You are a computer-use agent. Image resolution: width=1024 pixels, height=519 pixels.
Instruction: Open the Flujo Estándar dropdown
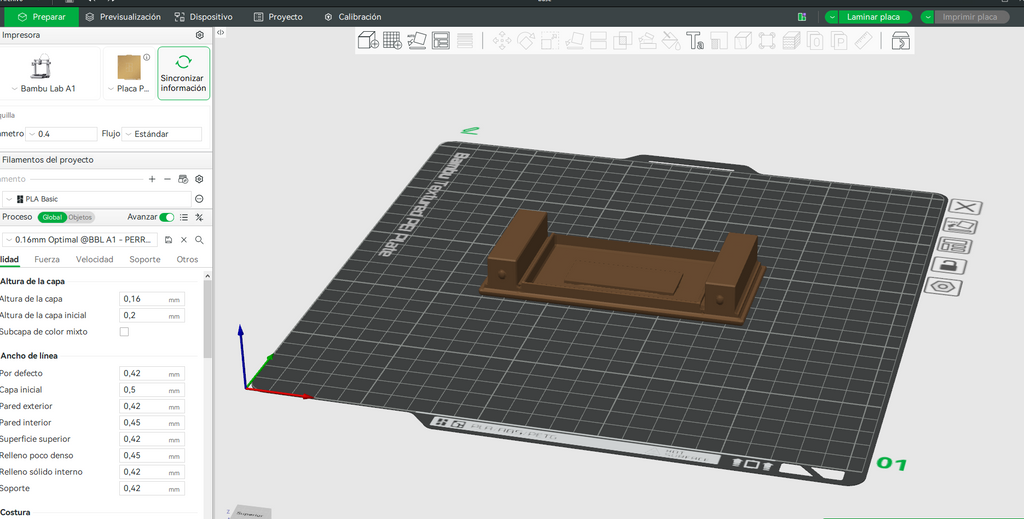click(161, 134)
